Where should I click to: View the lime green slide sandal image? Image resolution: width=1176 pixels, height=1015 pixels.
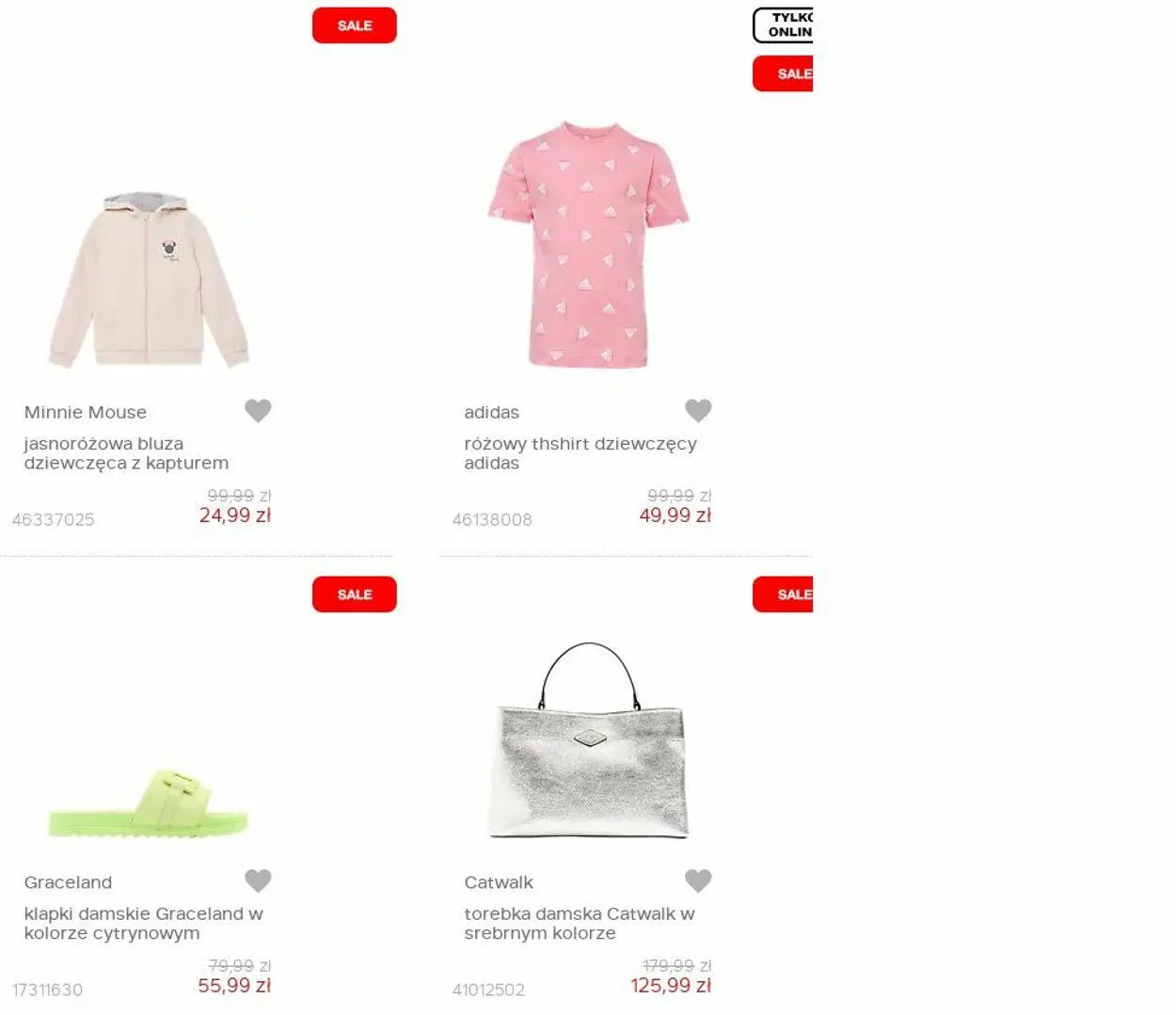click(149, 802)
